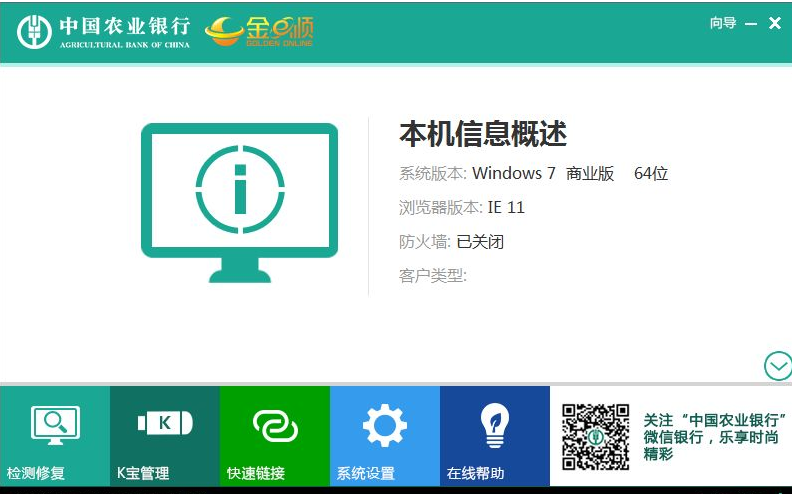Minimize the window using the dash button
The width and height of the screenshot is (792, 494).
tap(751, 24)
